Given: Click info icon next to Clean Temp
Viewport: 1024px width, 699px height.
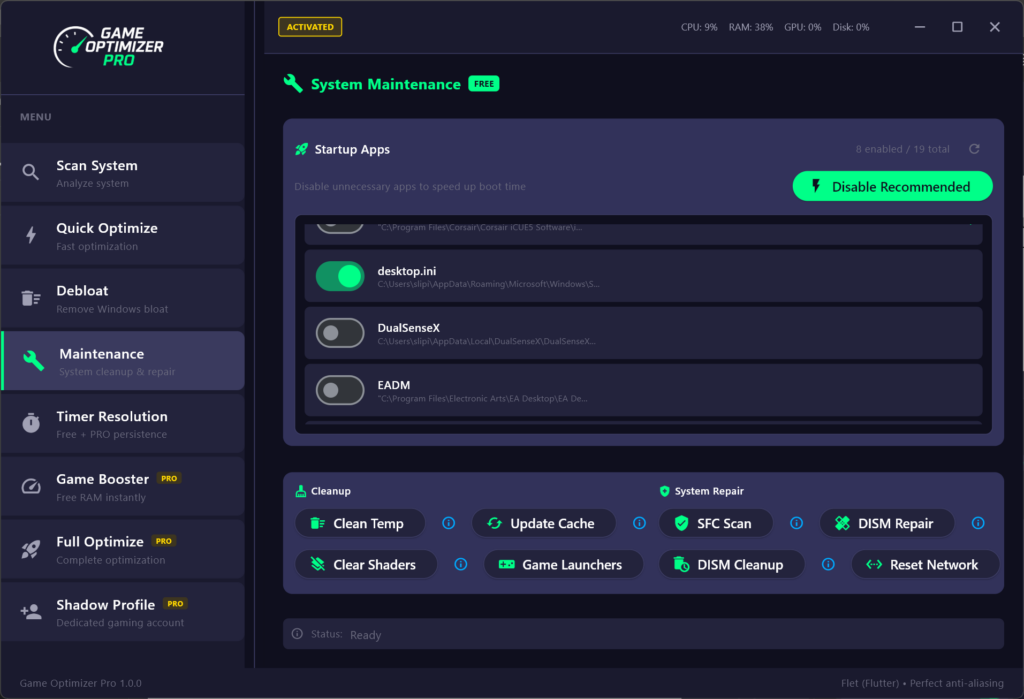Looking at the screenshot, I should [449, 523].
